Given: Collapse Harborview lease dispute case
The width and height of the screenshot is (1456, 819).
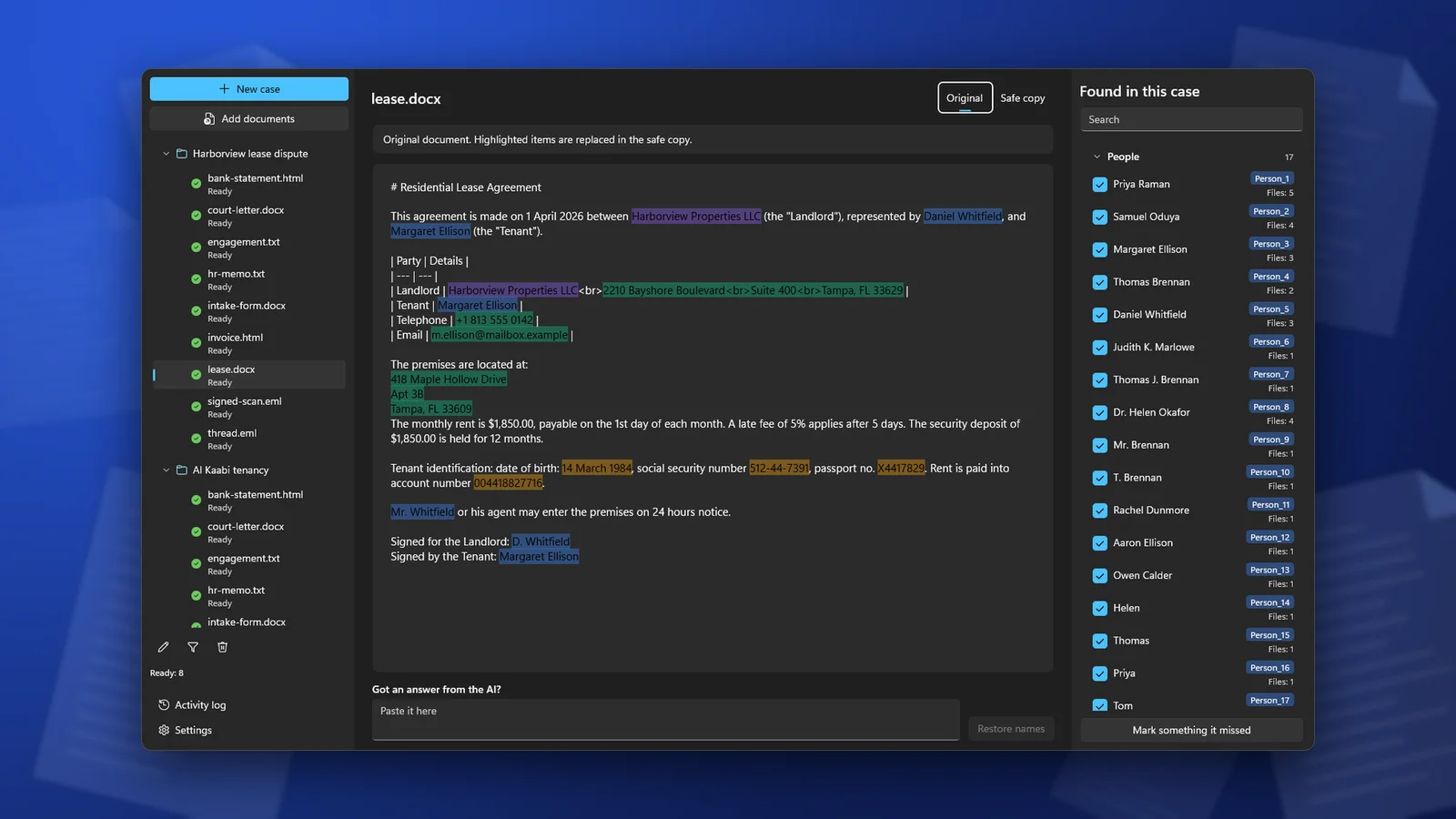Looking at the screenshot, I should pyautogui.click(x=166, y=154).
